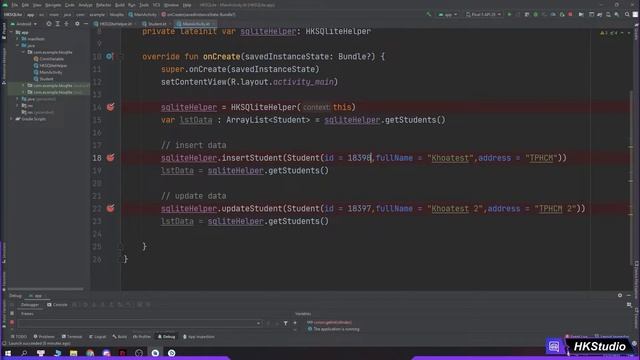Viewport: 640px width, 360px height.
Task: Select Student class in project tree
Action: pyautogui.click(x=44, y=79)
